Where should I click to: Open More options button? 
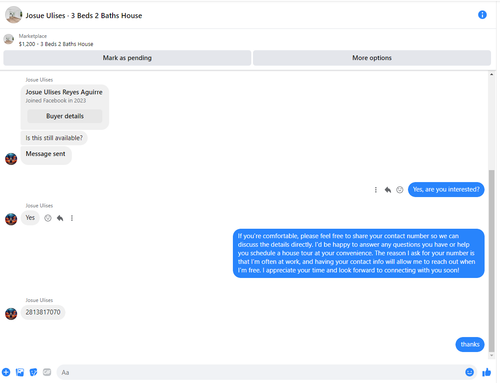point(372,58)
